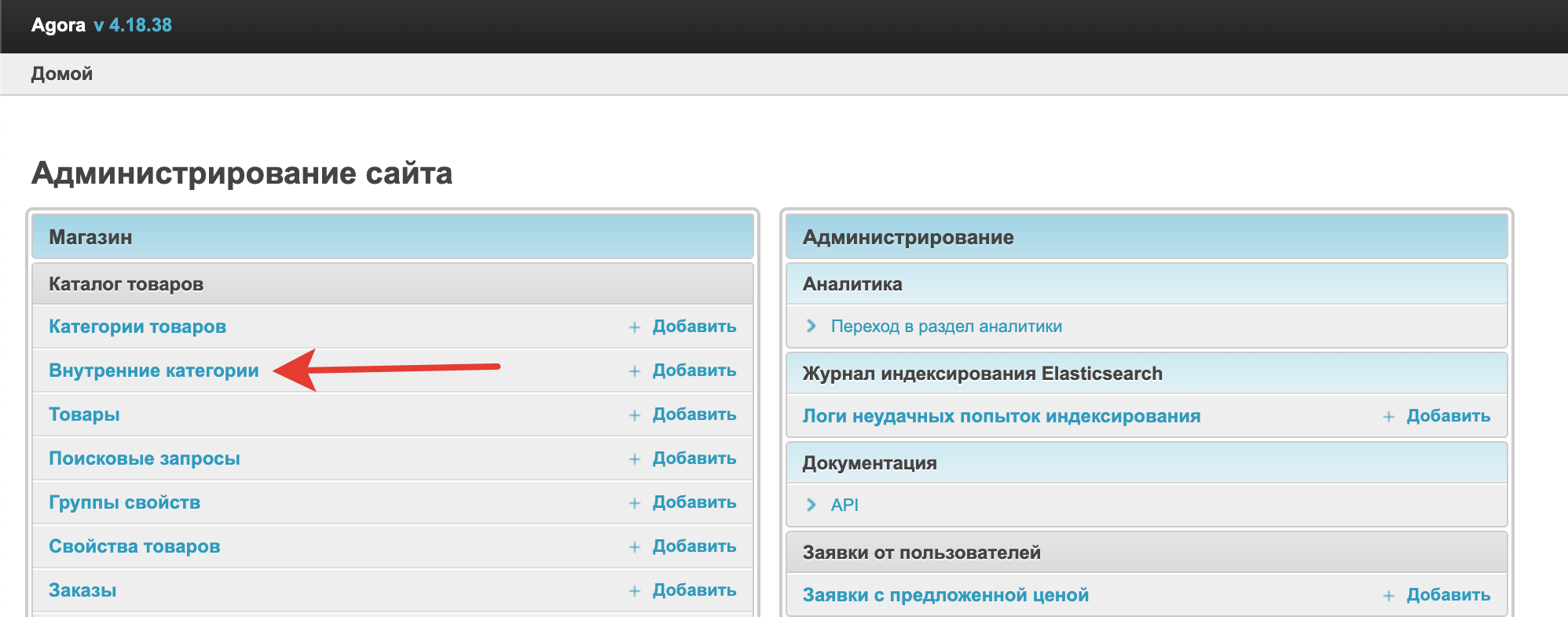Open the Магазин section header
The image size is (1568, 617).
coord(90,237)
